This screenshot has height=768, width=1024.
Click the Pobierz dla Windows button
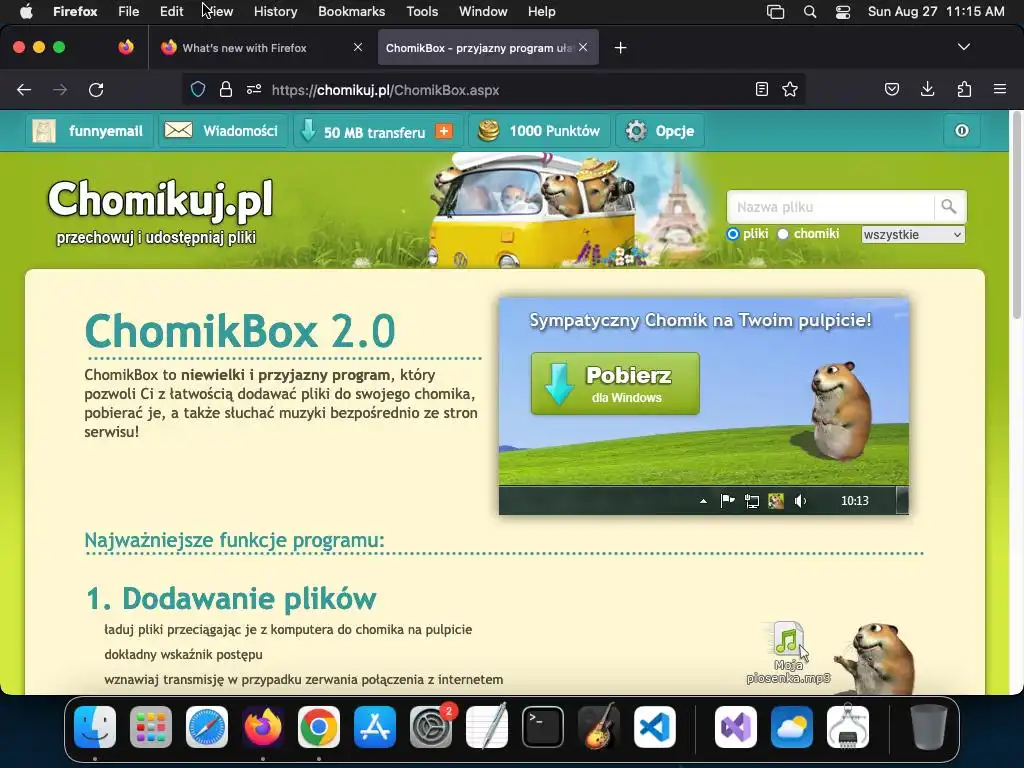point(615,384)
